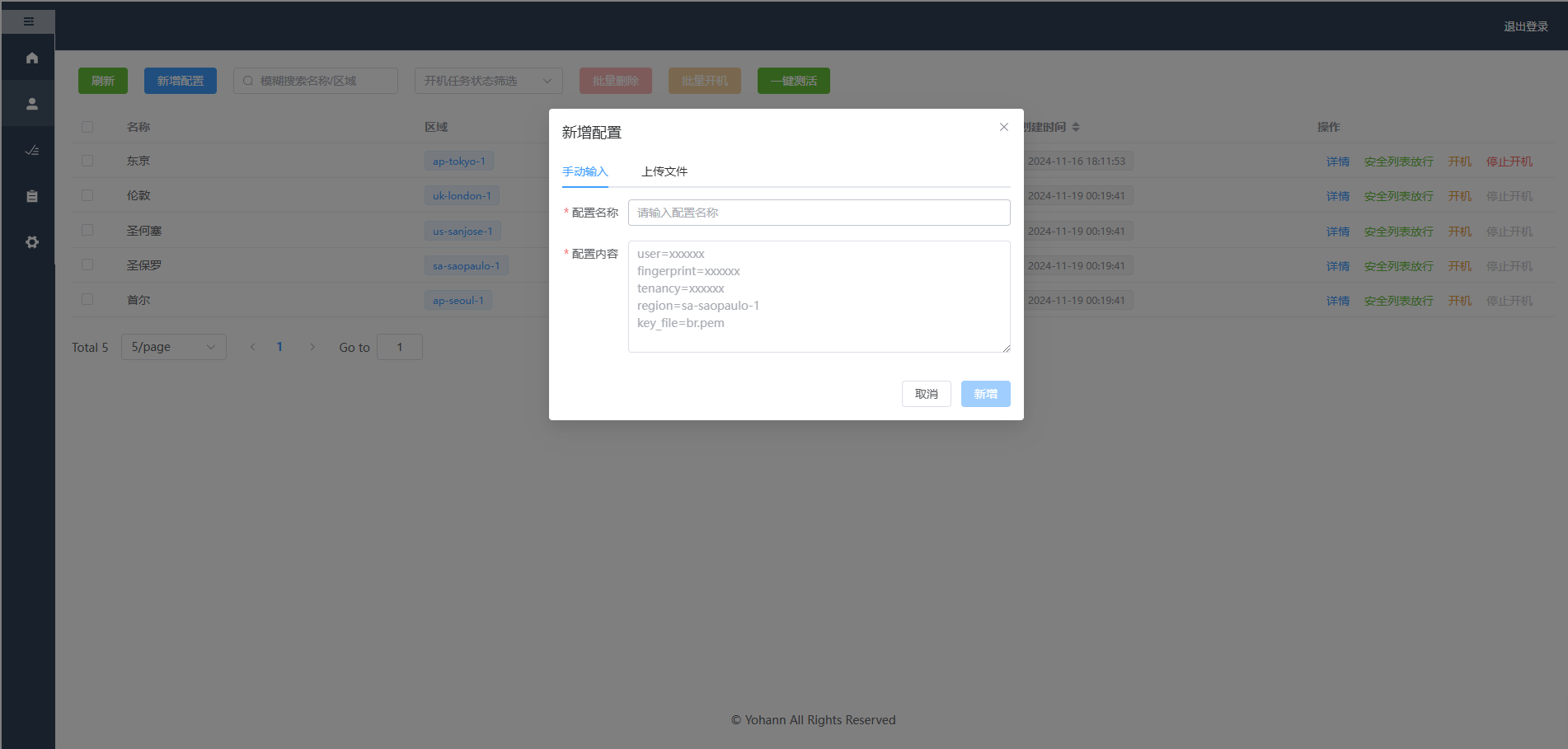The height and width of the screenshot is (749, 1568).
Task: Click 开机 for the 东京 row
Action: coord(1460,162)
